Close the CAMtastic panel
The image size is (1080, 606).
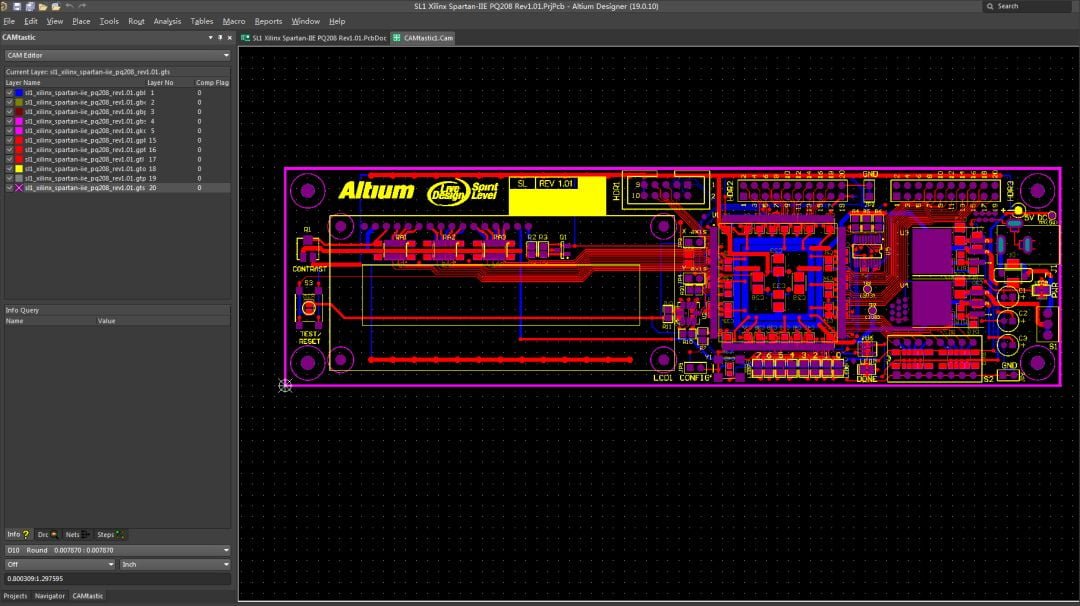229,38
